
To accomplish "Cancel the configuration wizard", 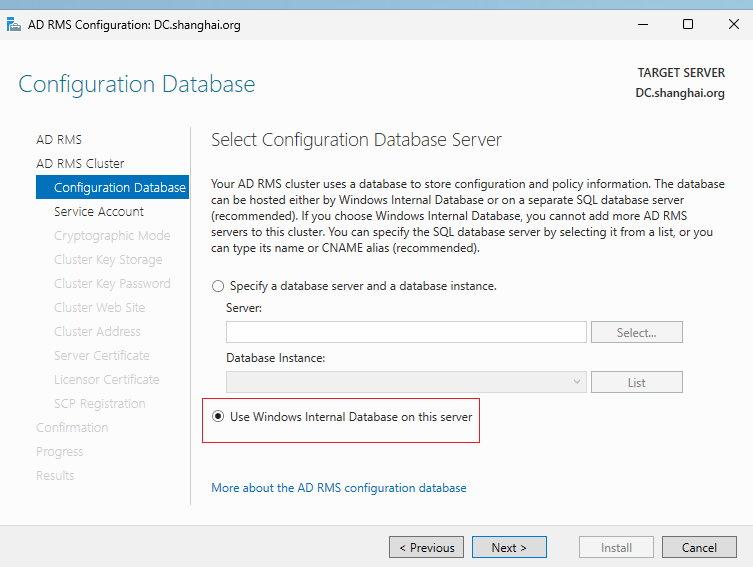I will (x=699, y=547).
